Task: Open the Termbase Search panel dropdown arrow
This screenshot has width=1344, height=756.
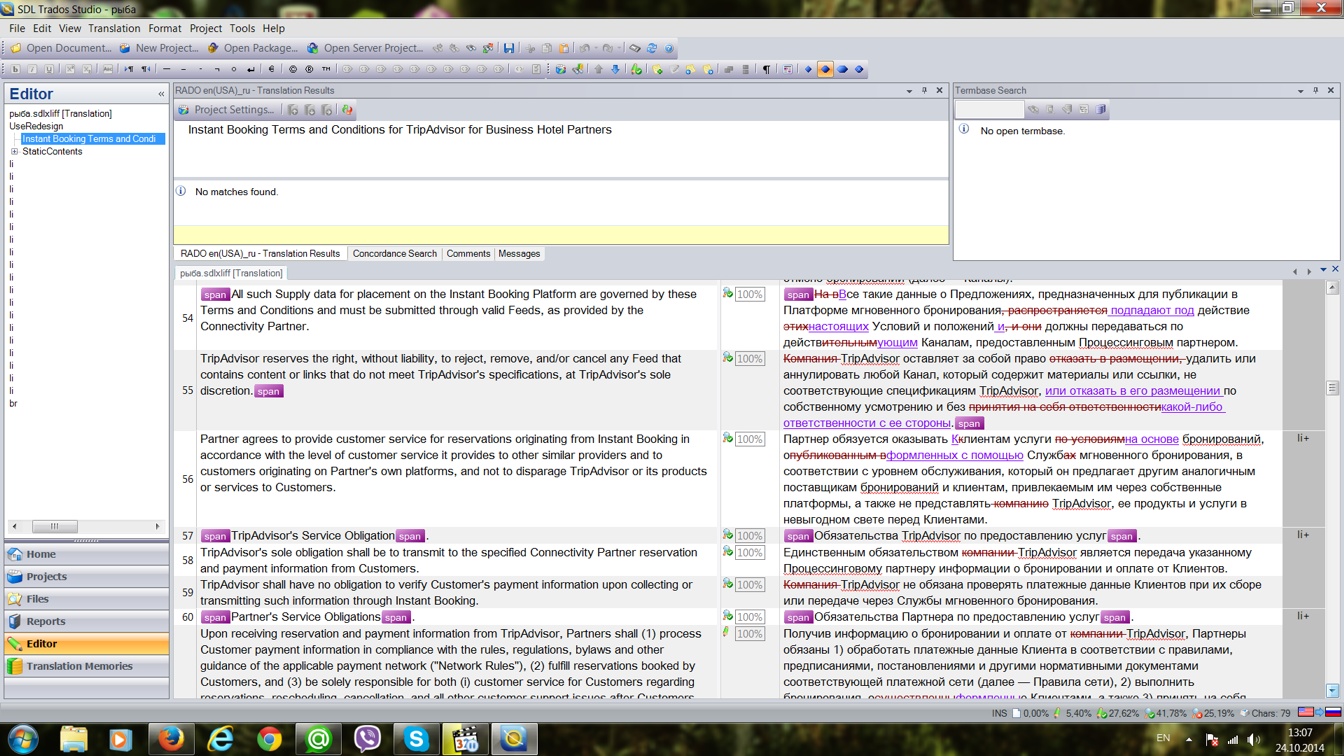Action: click(1300, 91)
